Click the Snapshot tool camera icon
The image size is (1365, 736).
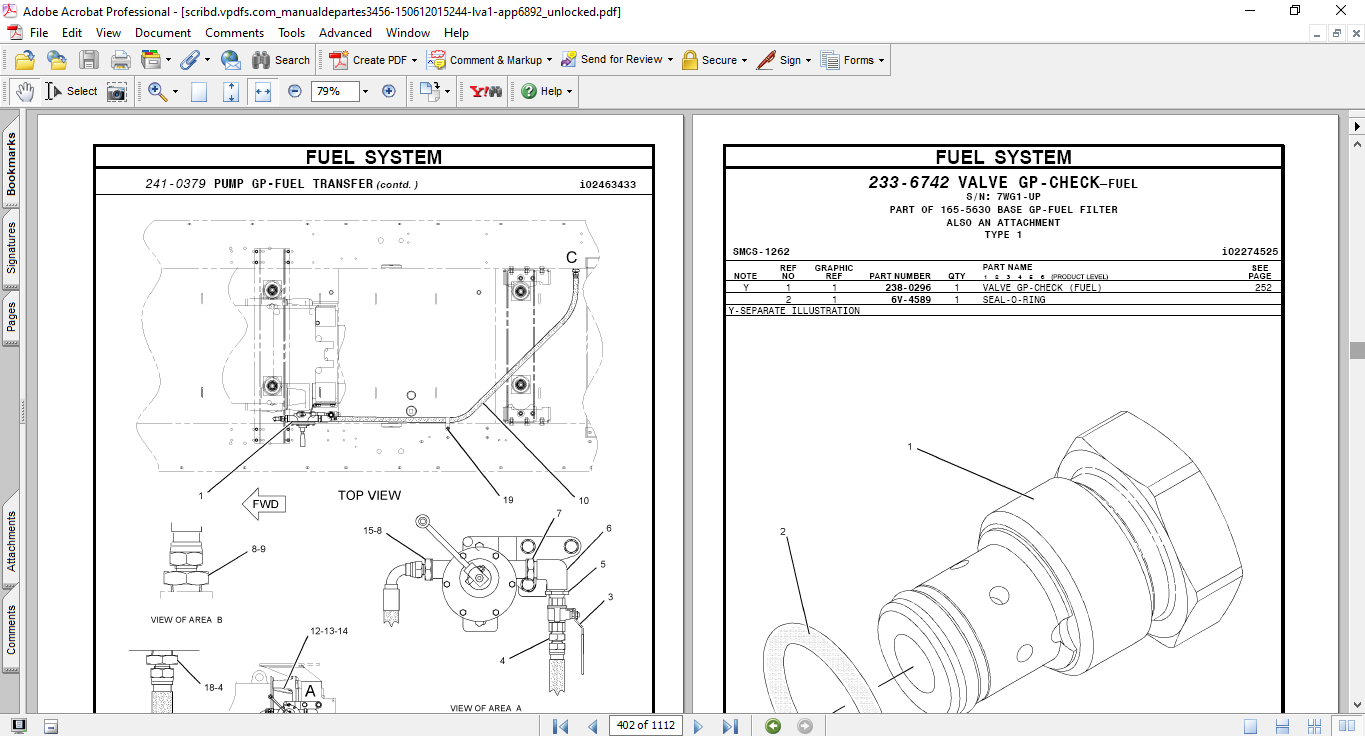click(x=117, y=91)
